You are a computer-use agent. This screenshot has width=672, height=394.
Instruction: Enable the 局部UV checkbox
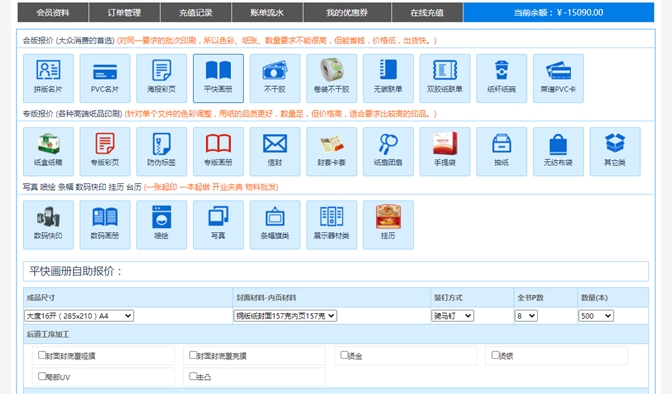point(42,376)
